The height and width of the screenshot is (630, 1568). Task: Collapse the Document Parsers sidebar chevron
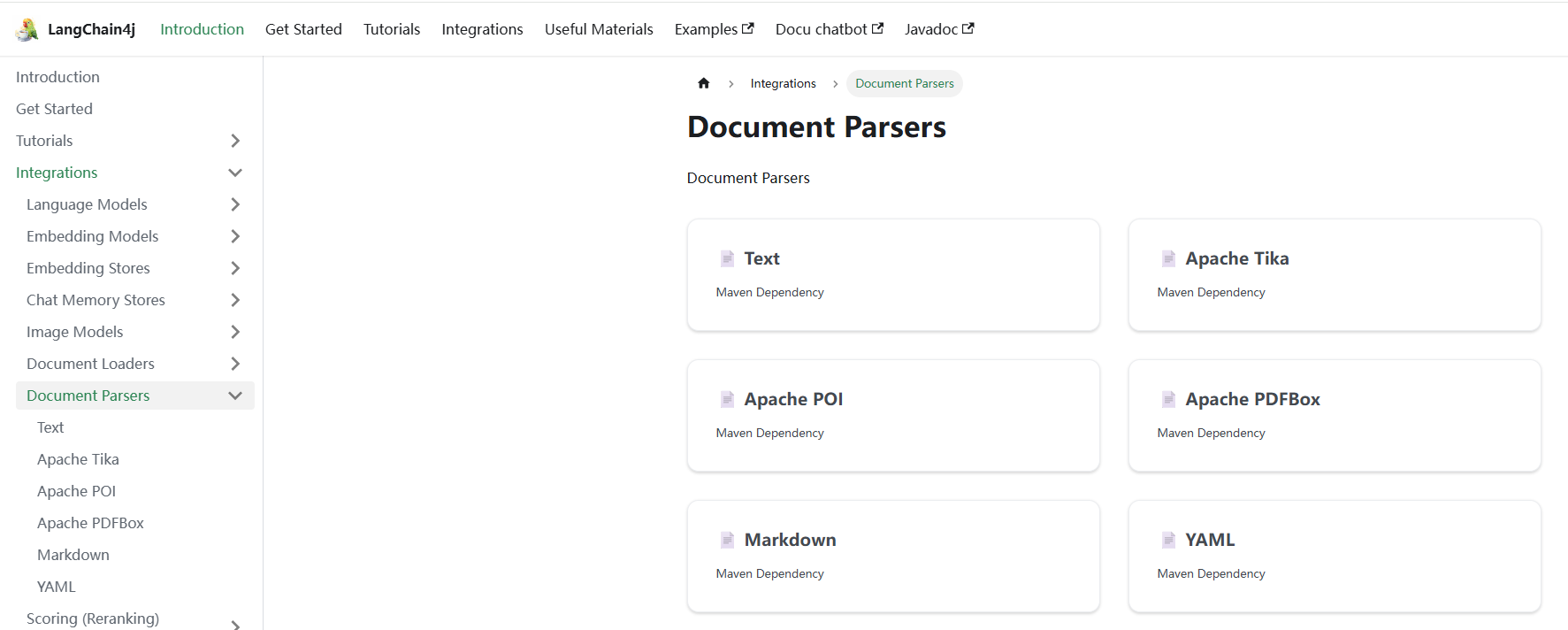point(235,396)
